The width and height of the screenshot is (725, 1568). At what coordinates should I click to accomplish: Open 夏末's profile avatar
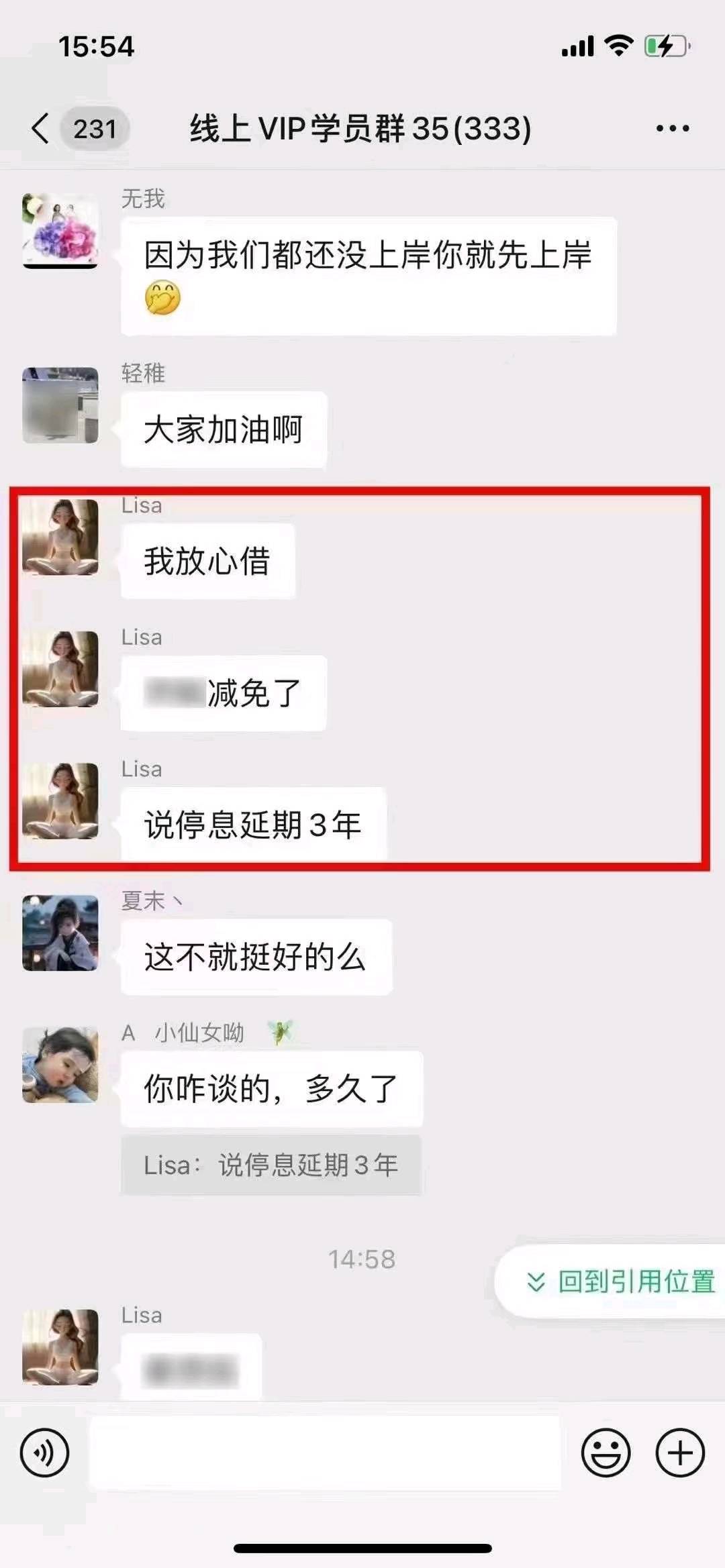(x=60, y=933)
